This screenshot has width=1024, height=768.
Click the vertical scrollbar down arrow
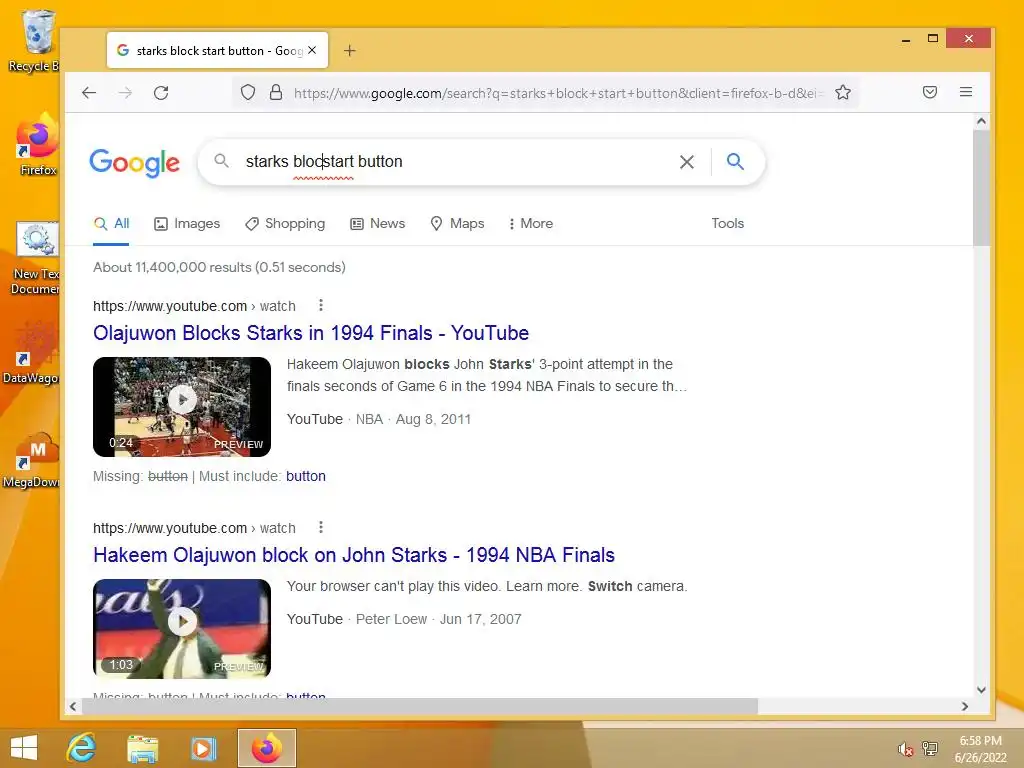[981, 690]
